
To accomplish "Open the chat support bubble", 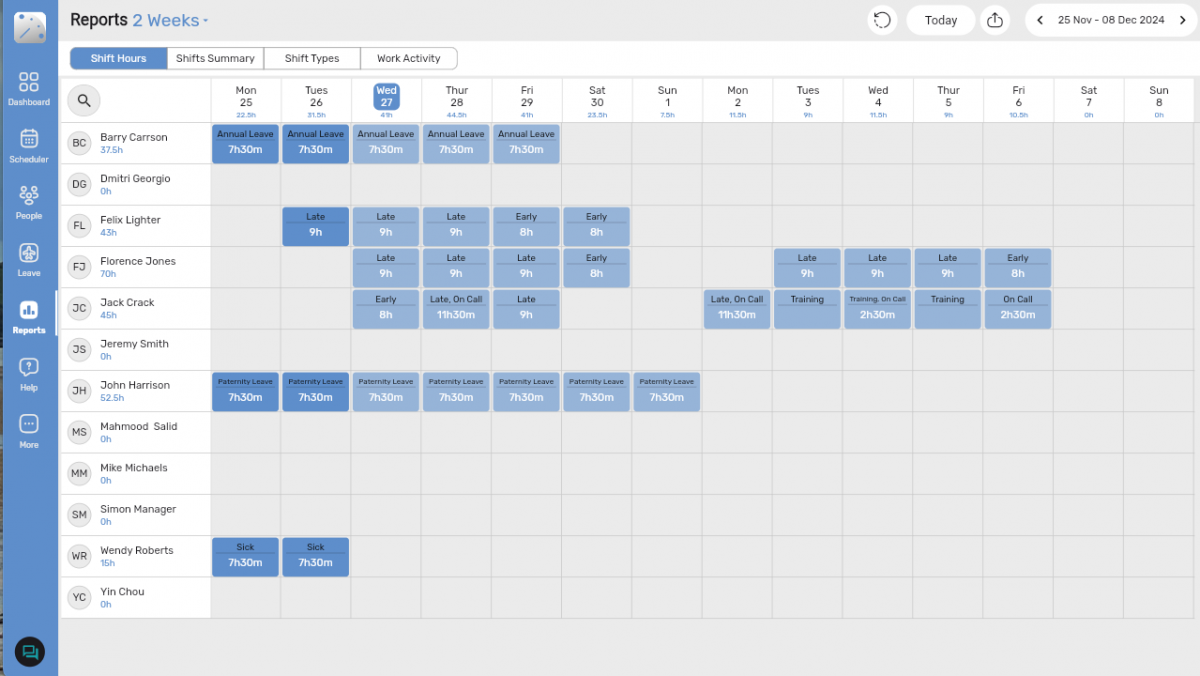I will 29,652.
